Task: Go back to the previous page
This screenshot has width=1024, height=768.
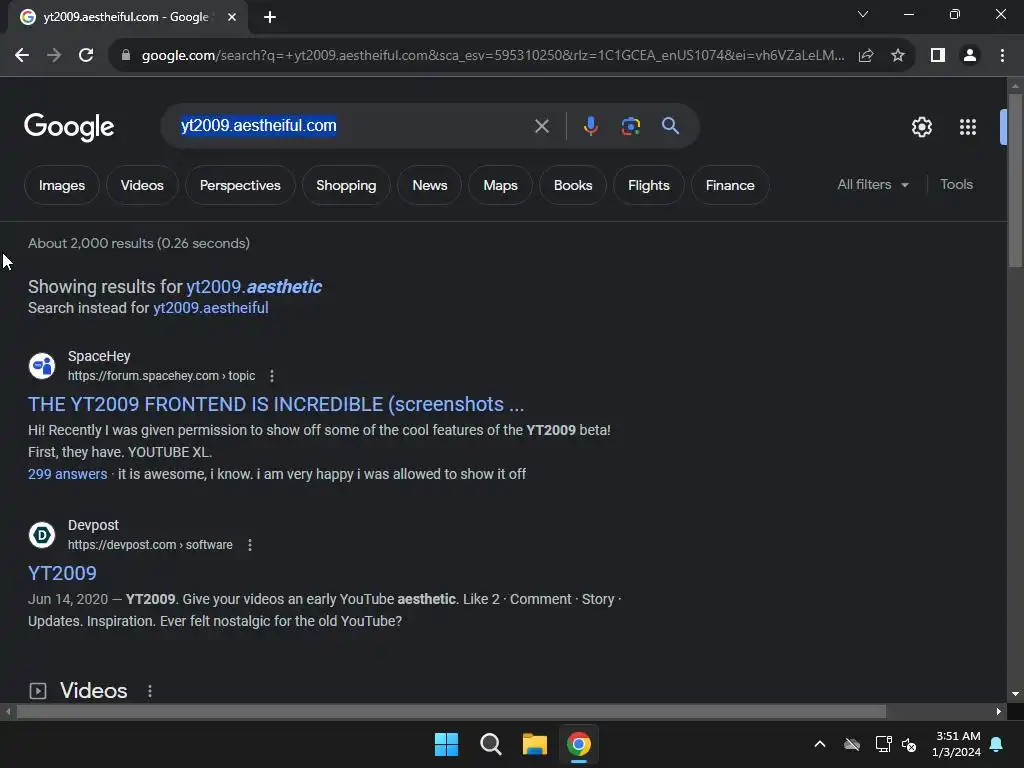Action: click(22, 56)
